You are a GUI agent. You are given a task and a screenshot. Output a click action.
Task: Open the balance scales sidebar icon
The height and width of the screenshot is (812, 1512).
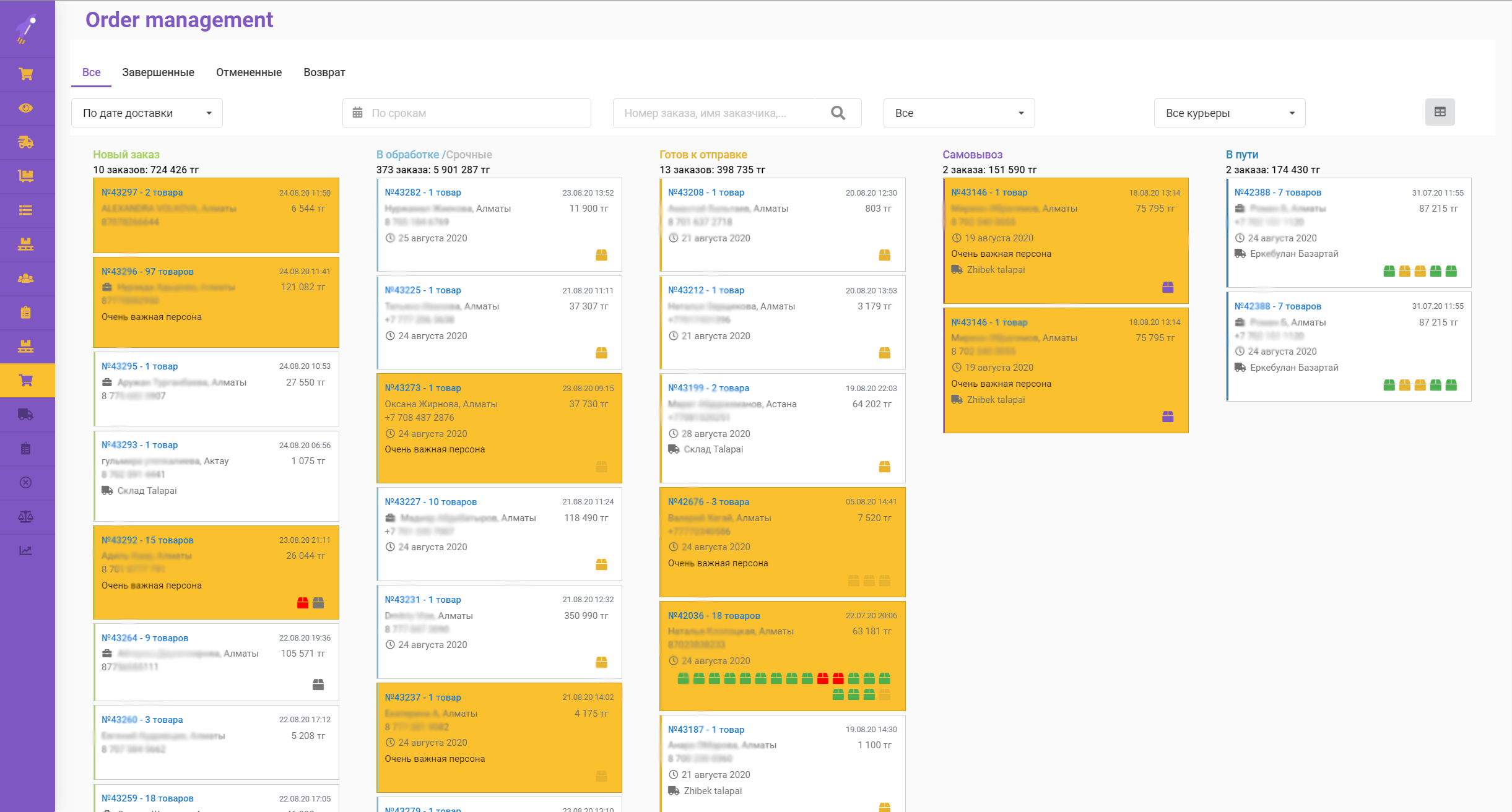pyautogui.click(x=26, y=517)
